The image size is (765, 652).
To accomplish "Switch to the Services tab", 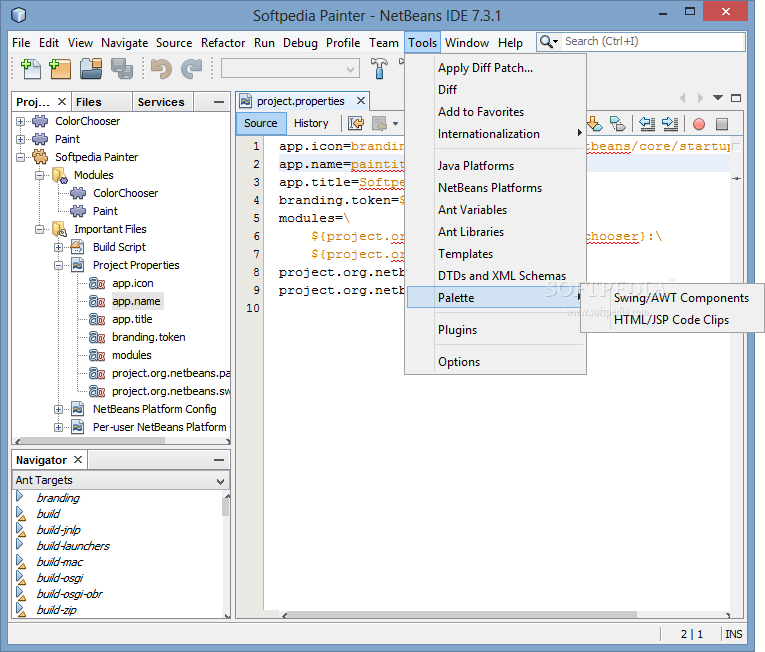I will pos(161,102).
